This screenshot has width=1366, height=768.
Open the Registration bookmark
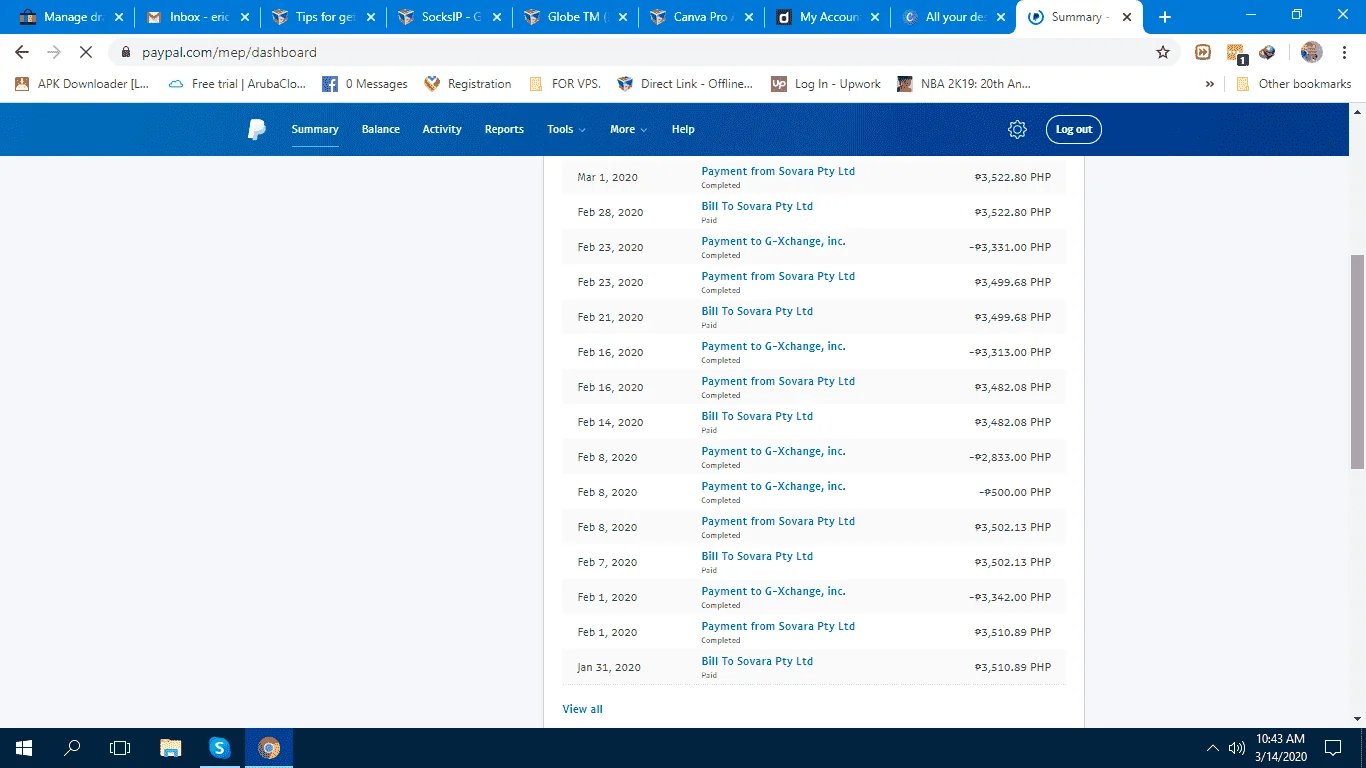tap(468, 84)
